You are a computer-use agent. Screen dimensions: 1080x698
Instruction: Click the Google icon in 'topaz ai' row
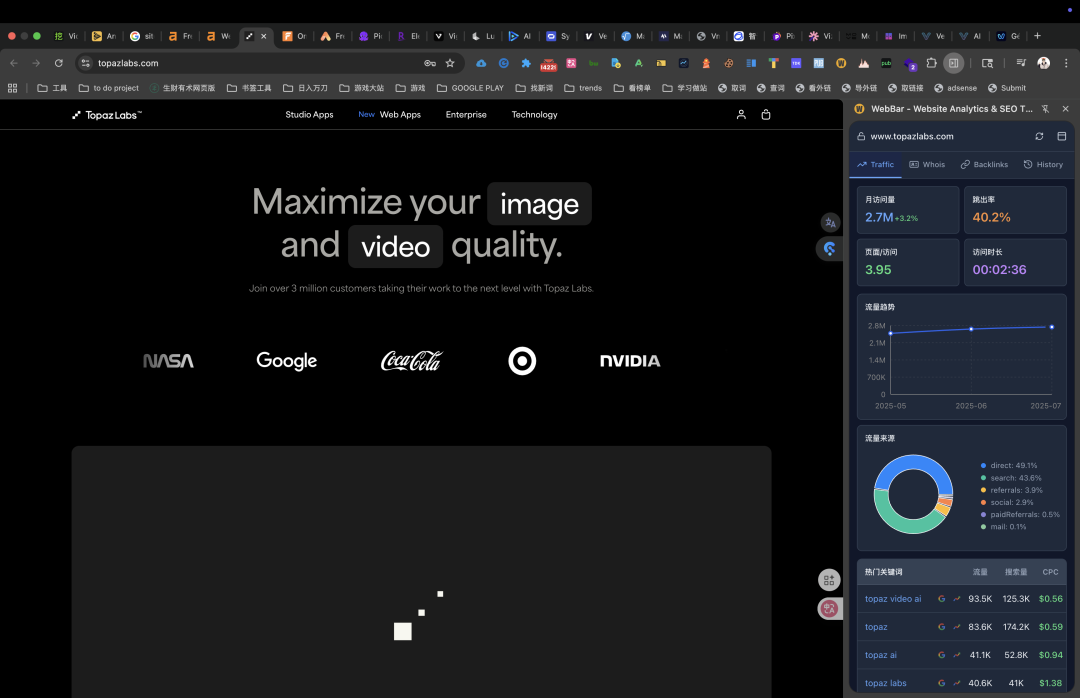point(941,655)
